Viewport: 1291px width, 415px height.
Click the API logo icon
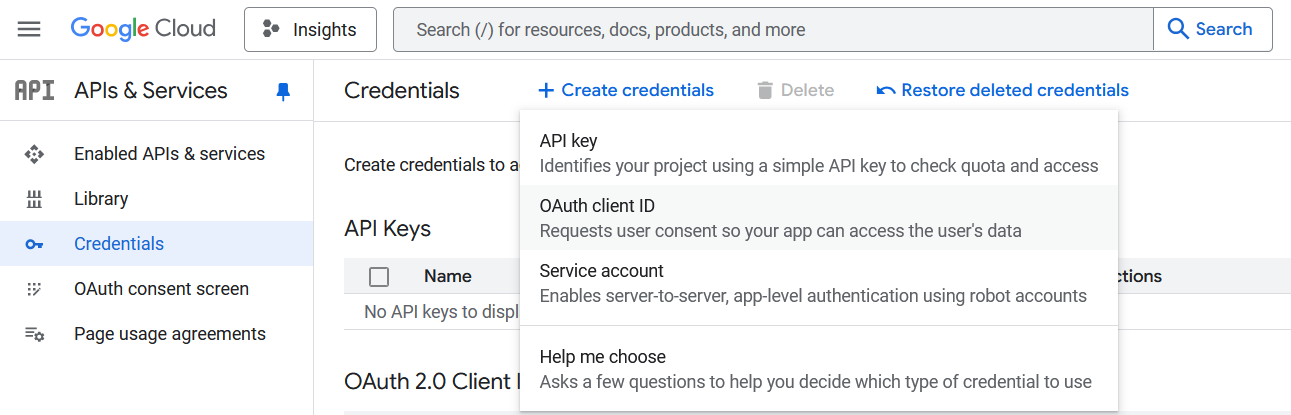click(35, 91)
